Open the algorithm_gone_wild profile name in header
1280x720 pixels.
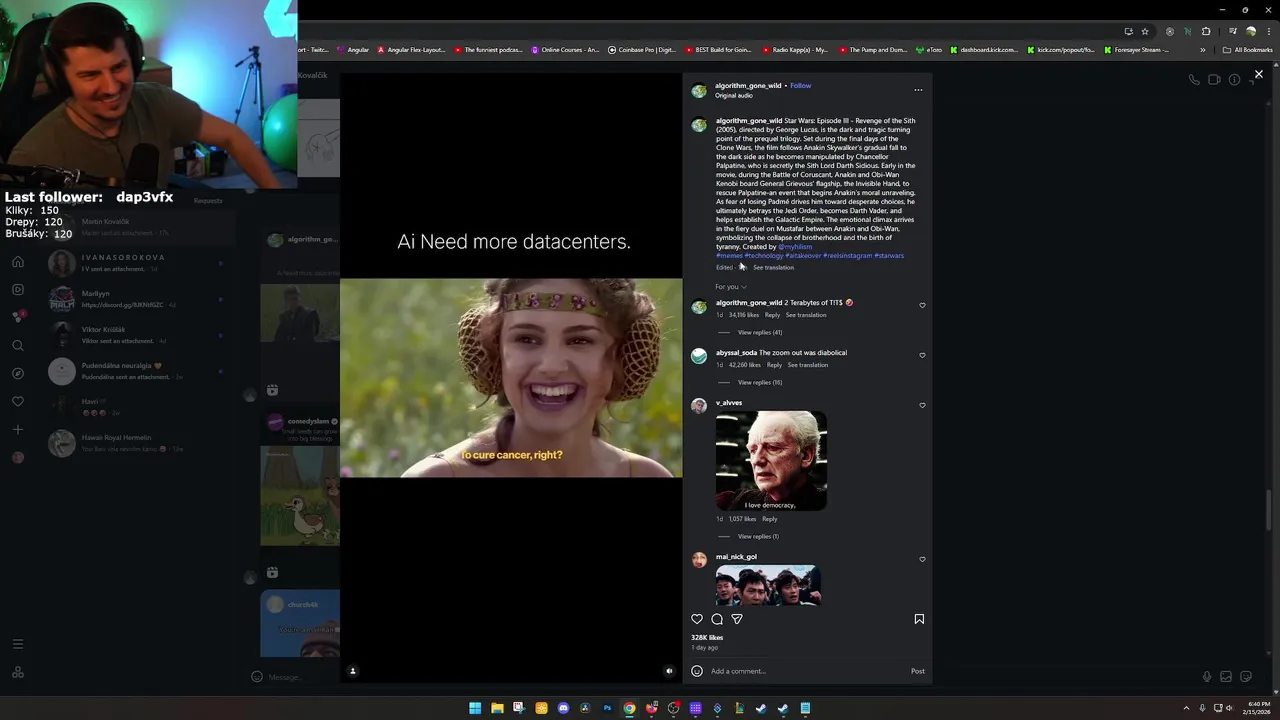pos(748,86)
